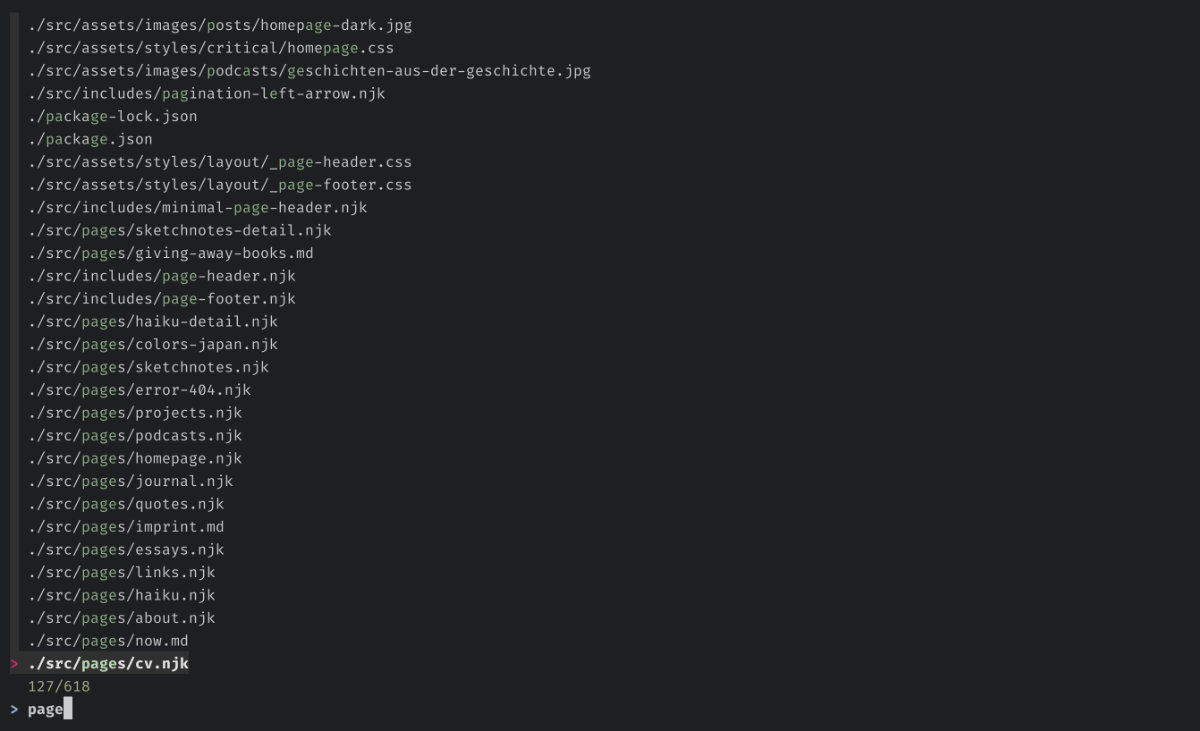The image size is (1200, 731).
Task: Choose the giving-away-books.md page
Action: (171, 253)
